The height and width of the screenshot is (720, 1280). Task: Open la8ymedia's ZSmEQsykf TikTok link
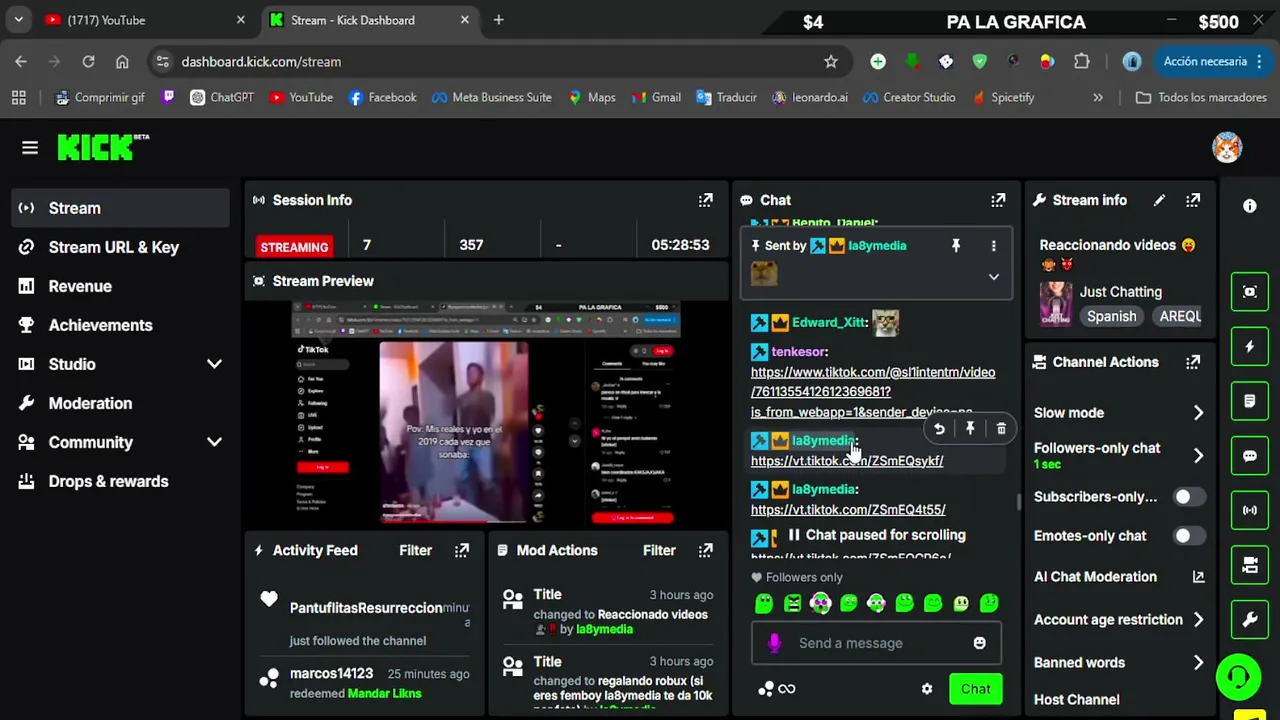847,461
